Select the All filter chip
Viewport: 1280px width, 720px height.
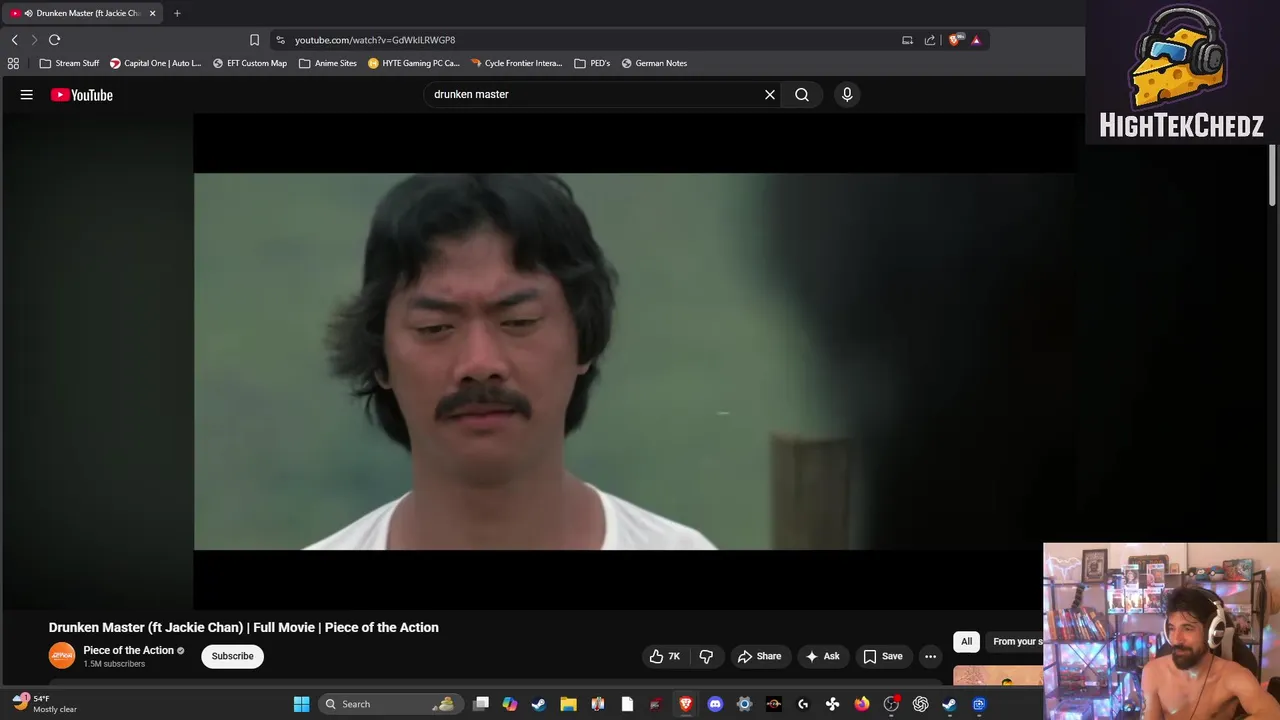[966, 641]
